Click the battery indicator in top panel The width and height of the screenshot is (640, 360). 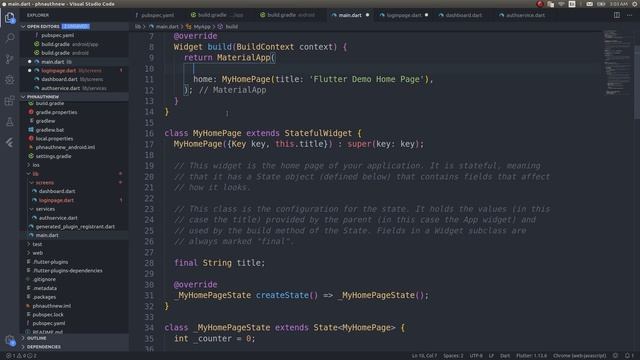[601, 4]
